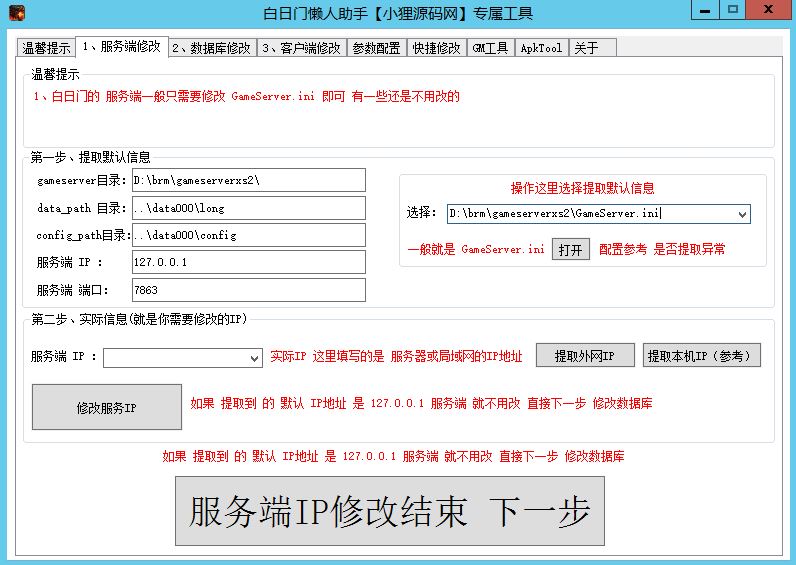
Task: Click the 打开 button
Action: point(570,249)
